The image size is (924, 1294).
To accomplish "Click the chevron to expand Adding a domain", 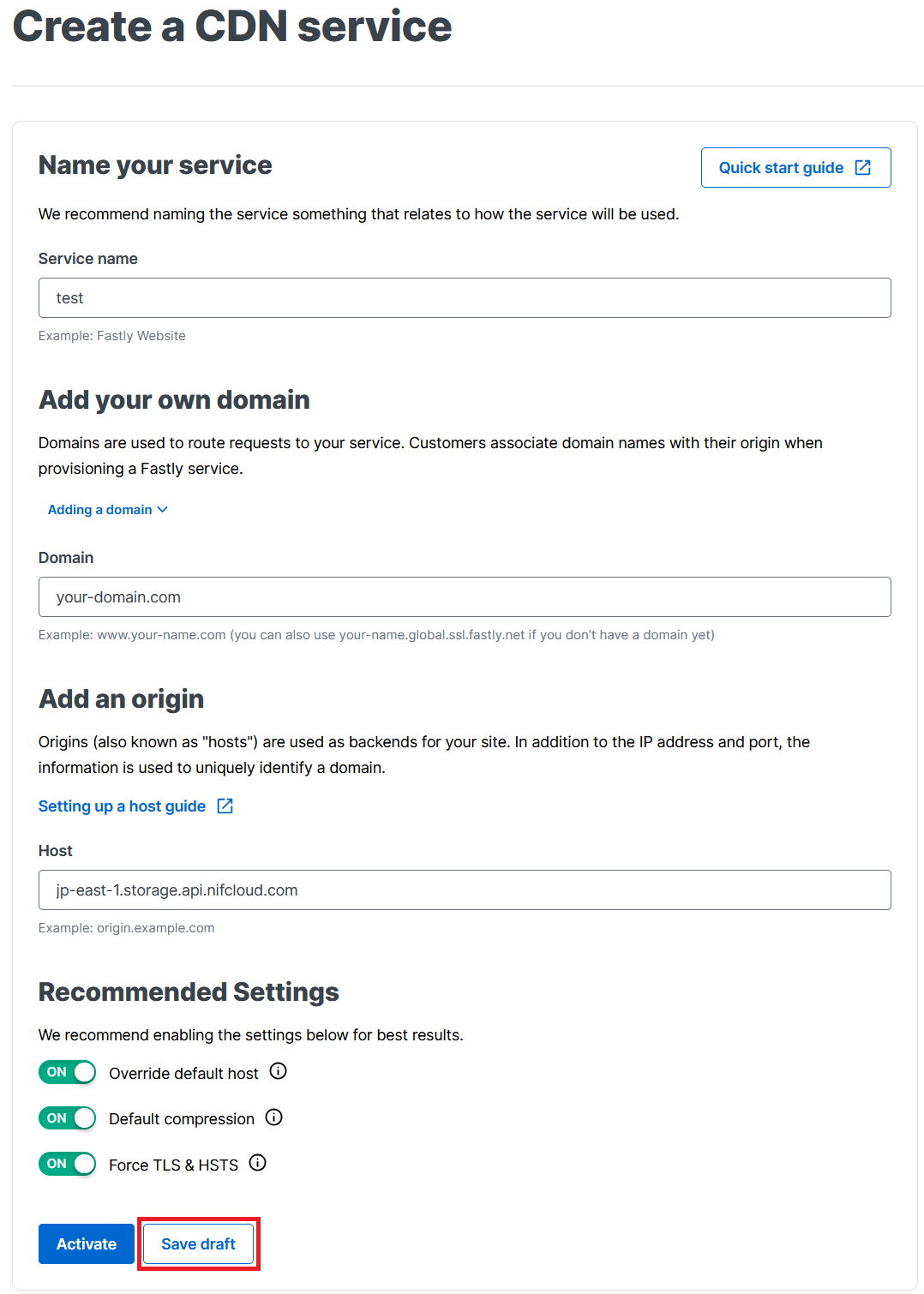I will click(x=163, y=509).
